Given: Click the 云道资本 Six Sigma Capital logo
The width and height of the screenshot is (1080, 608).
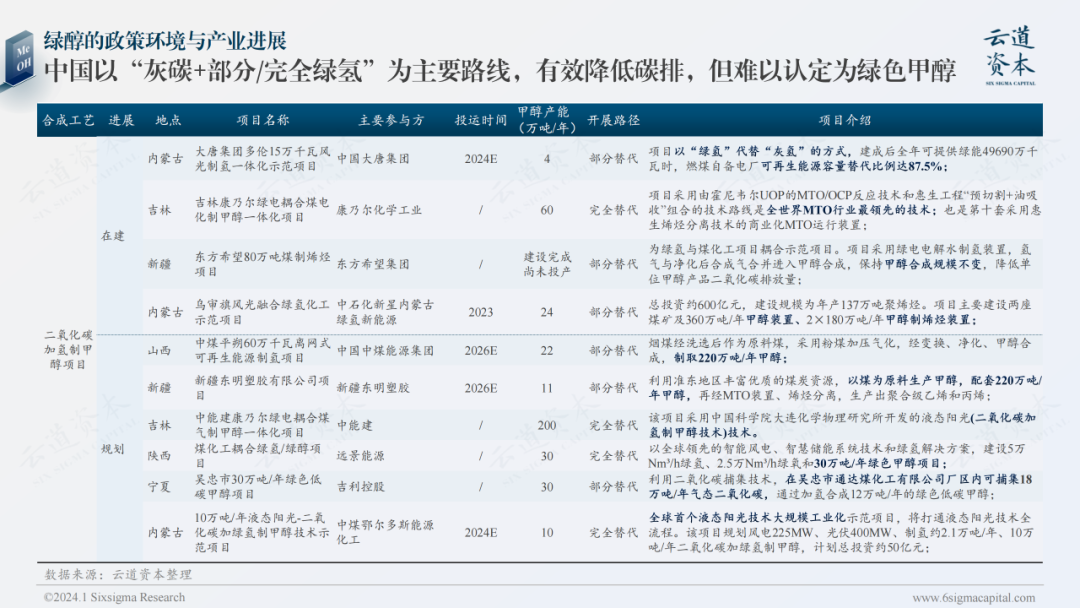Looking at the screenshot, I should pos(1010,55).
